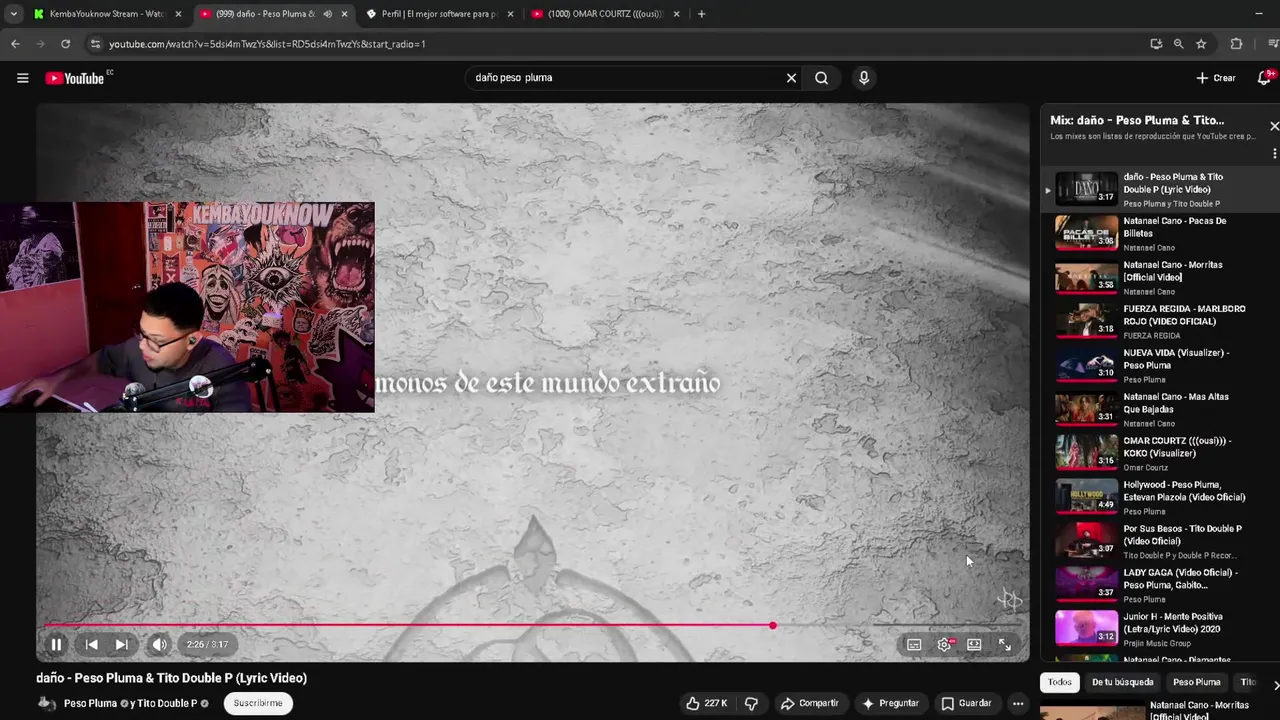Screen dimensions: 1280x720
Task: Select Por Sus Besos in the mix
Action: coord(1160,542)
